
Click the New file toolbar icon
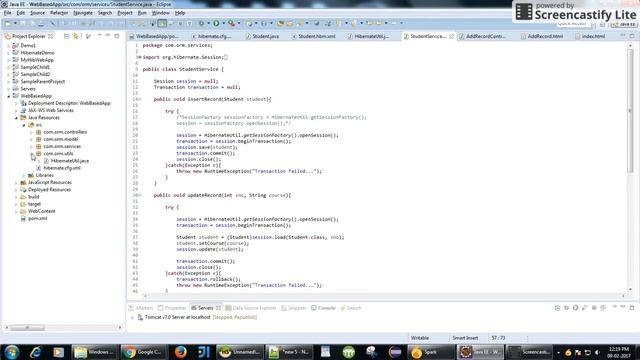pos(8,23)
